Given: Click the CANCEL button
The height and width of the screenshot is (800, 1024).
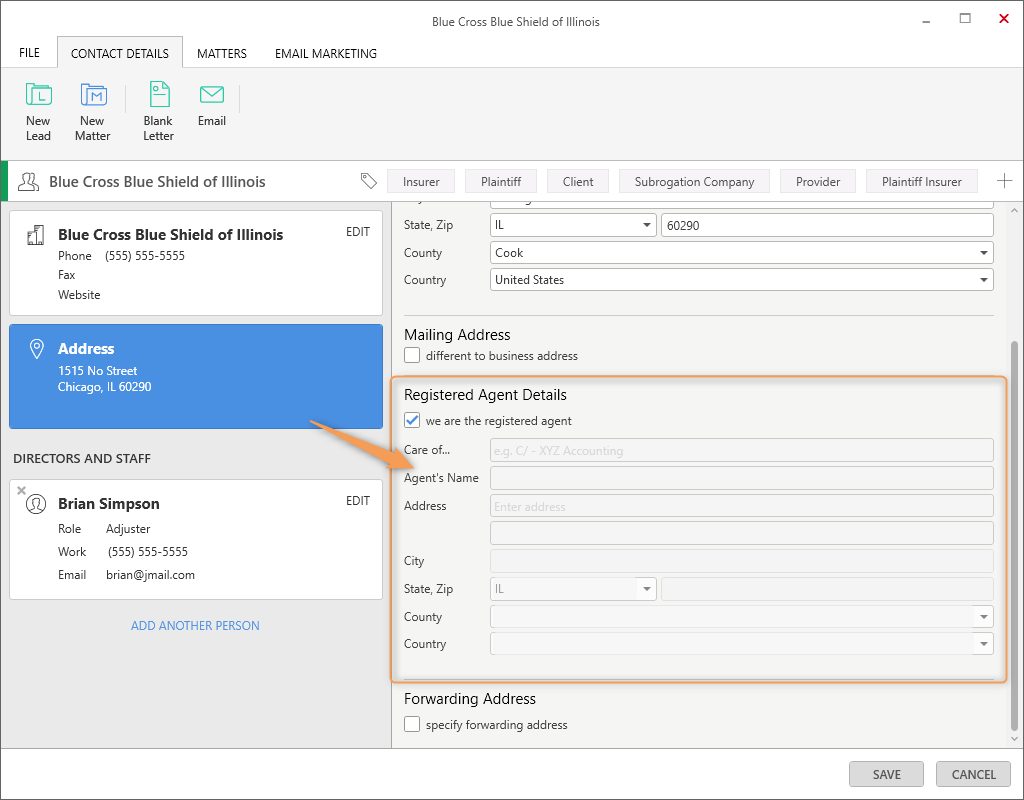Looking at the screenshot, I should click(x=973, y=774).
